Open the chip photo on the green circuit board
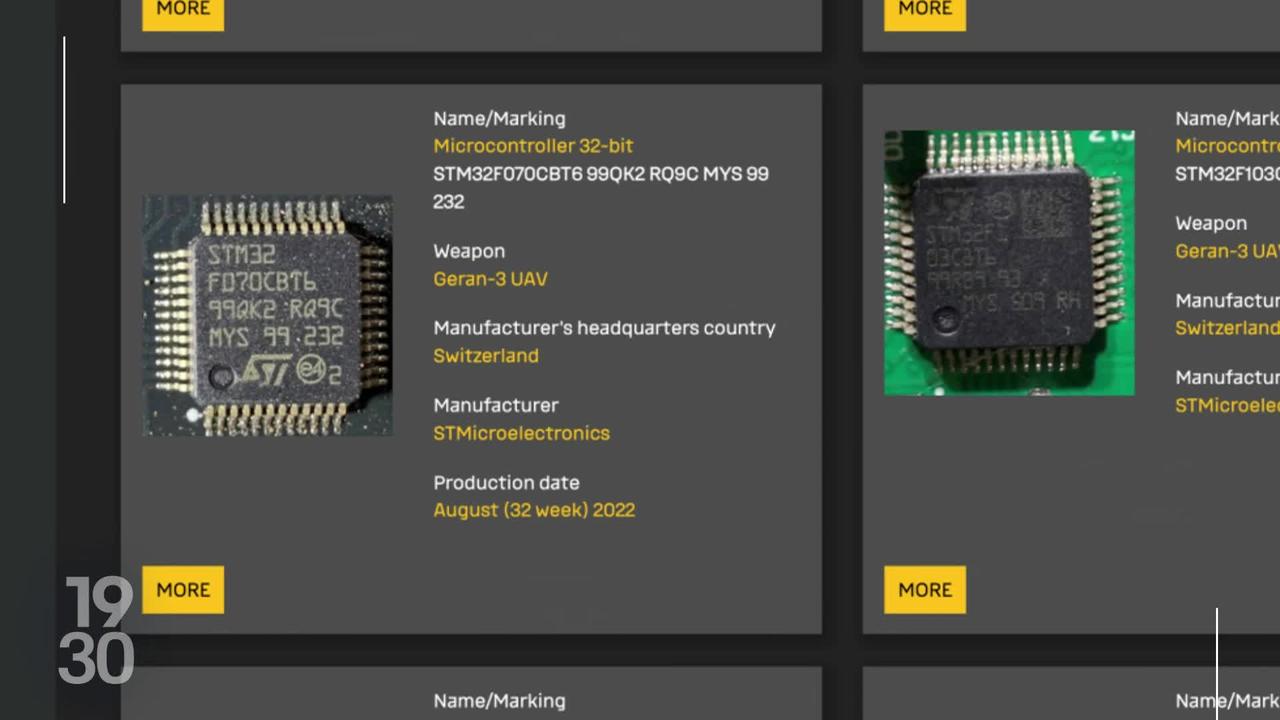Screen dimensions: 1280x720 pos(1009,262)
